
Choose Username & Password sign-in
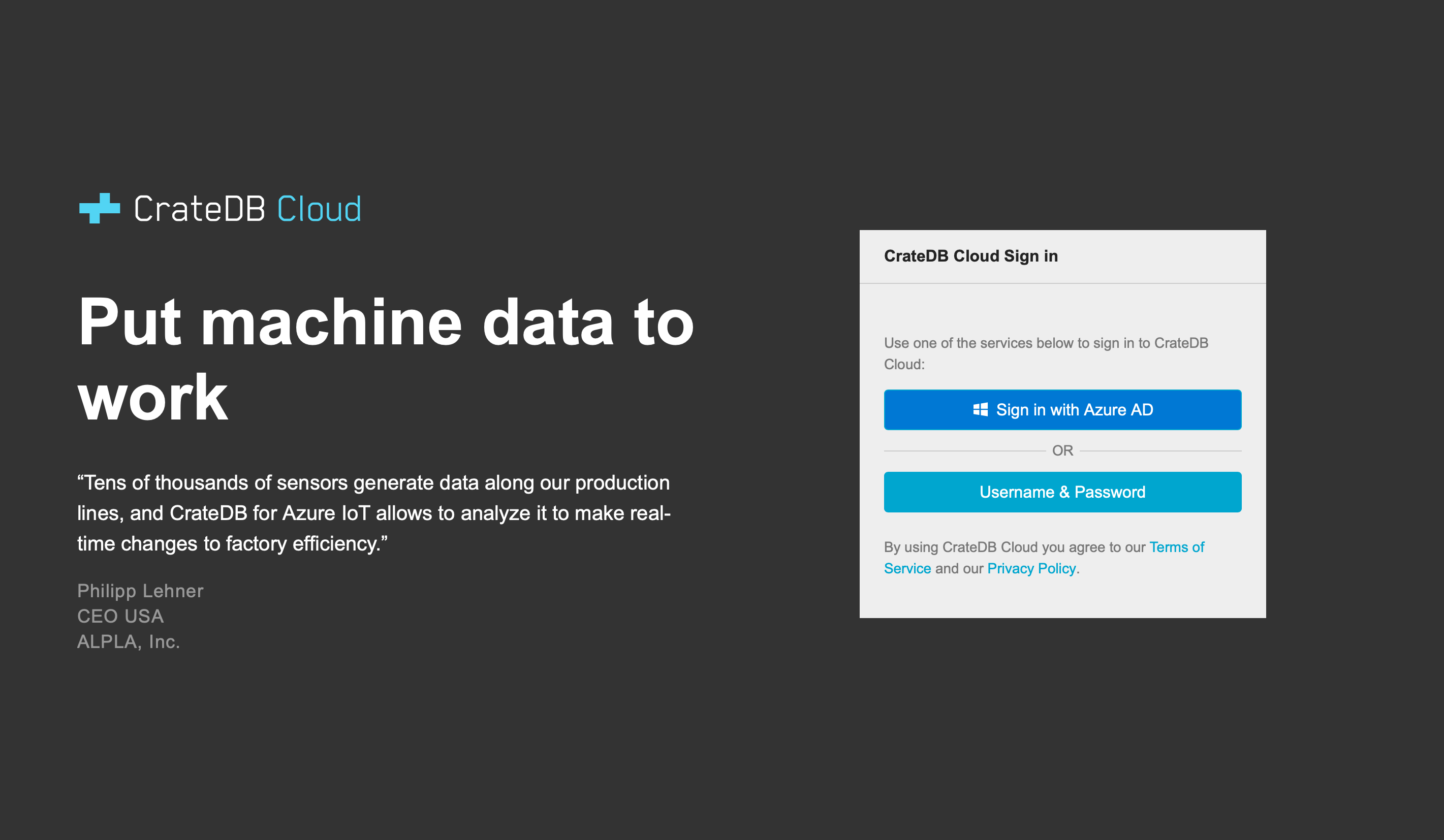pyautogui.click(x=1062, y=492)
